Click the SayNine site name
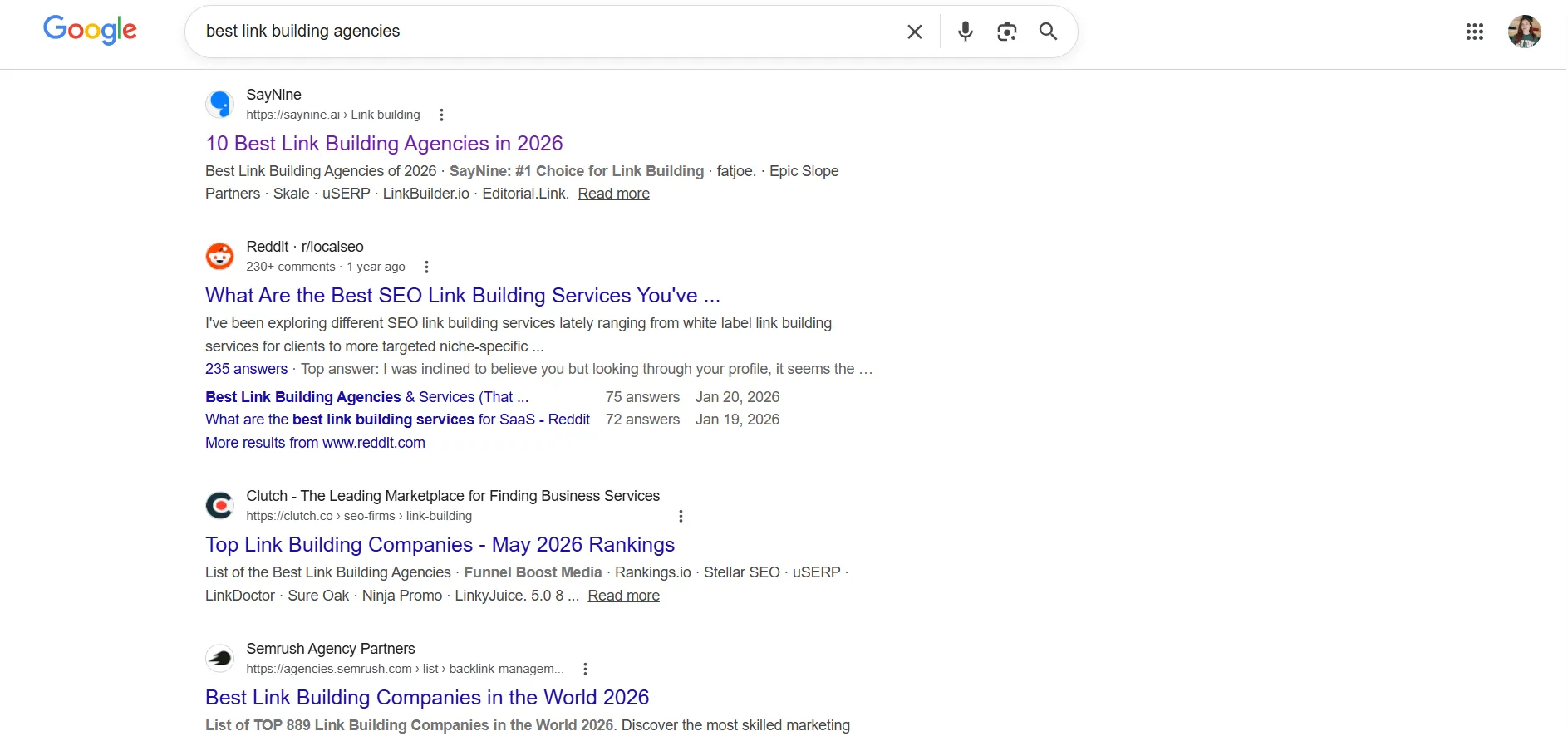Image resolution: width=1568 pixels, height=741 pixels. tap(273, 95)
